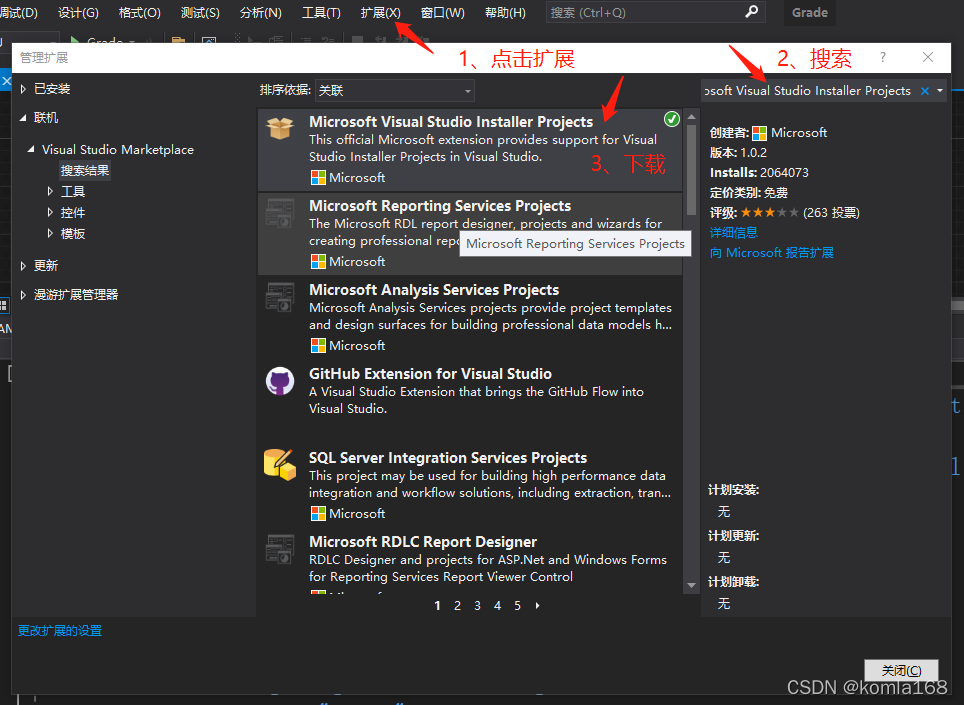Click the GitHub Octocat extension icon

tap(280, 381)
